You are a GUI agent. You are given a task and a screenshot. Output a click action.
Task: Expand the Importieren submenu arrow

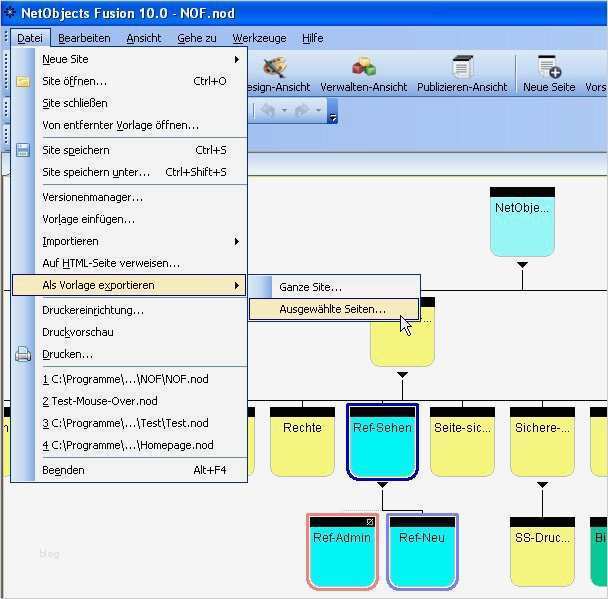point(237,242)
